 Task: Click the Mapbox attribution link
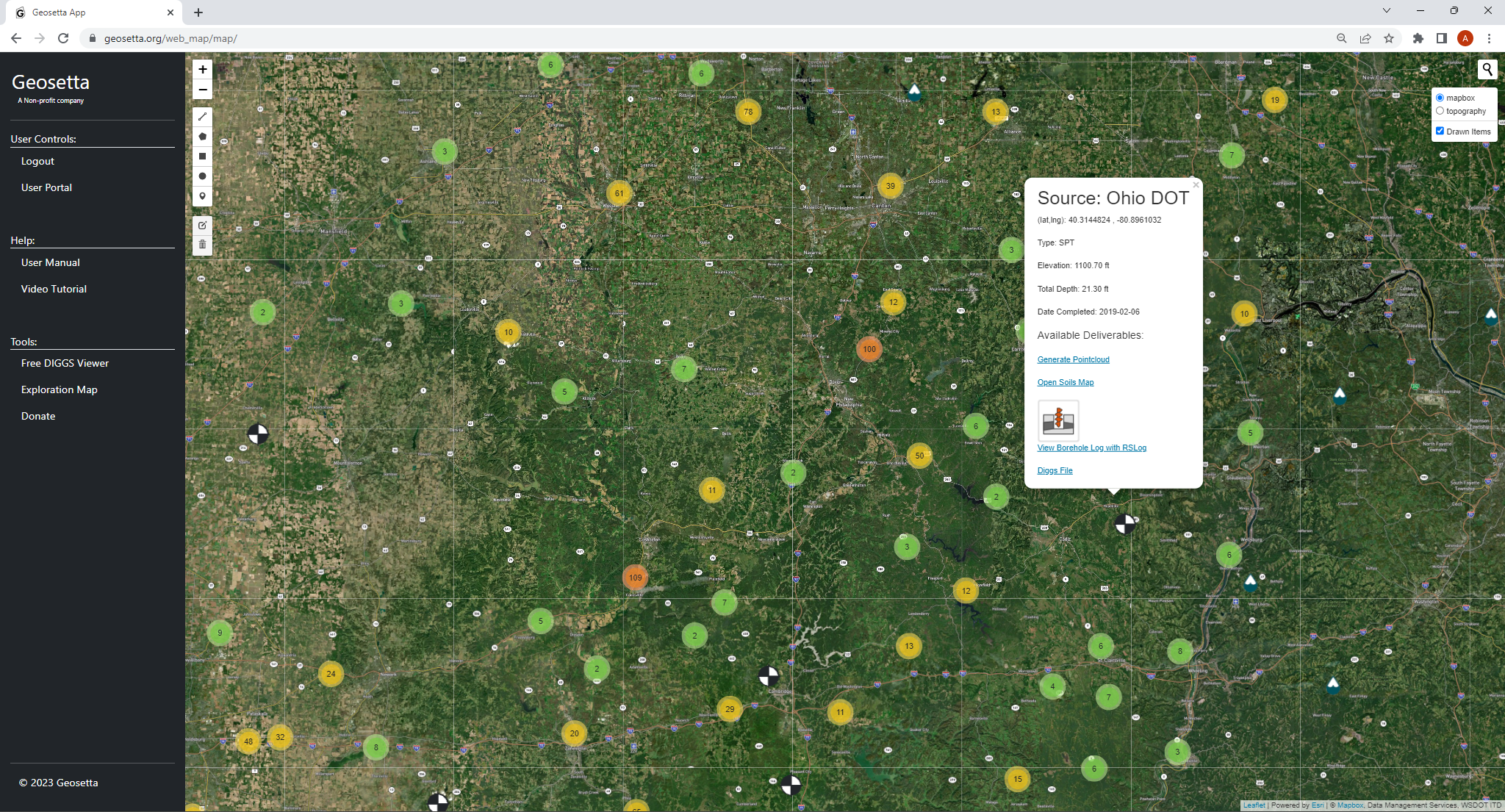click(x=1351, y=805)
